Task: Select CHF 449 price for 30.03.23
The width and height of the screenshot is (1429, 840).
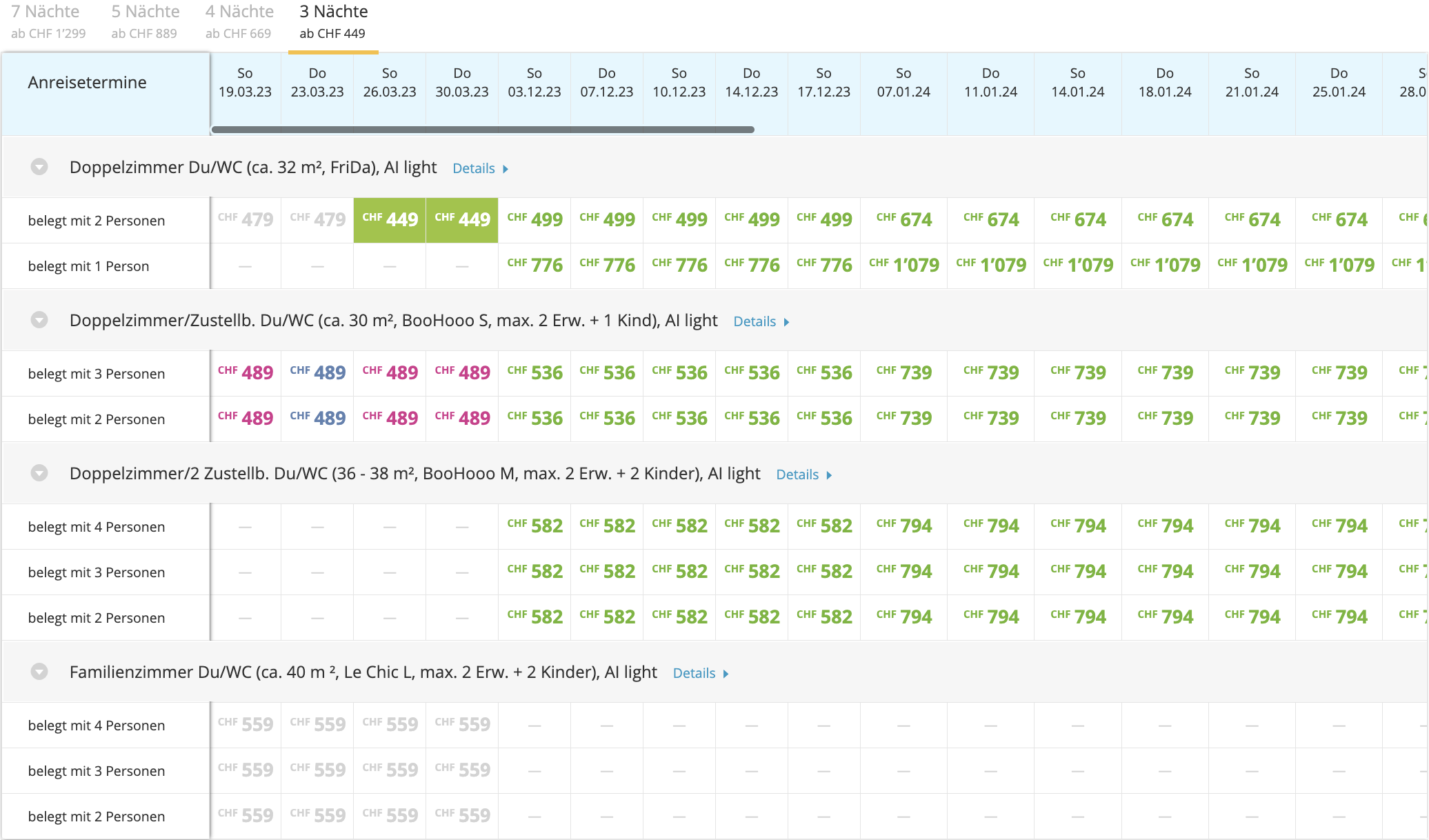Action: pos(462,220)
